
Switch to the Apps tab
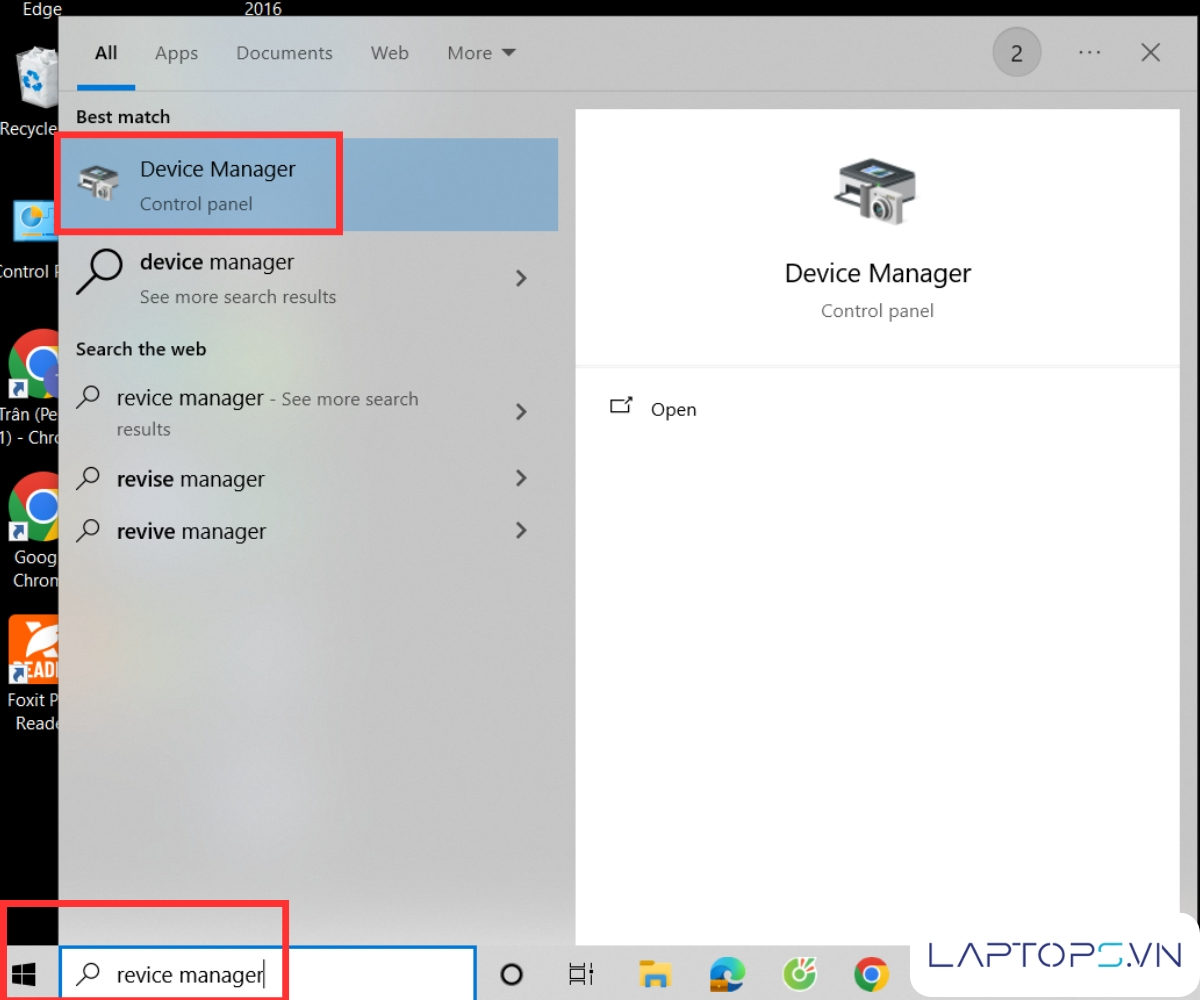pos(176,53)
